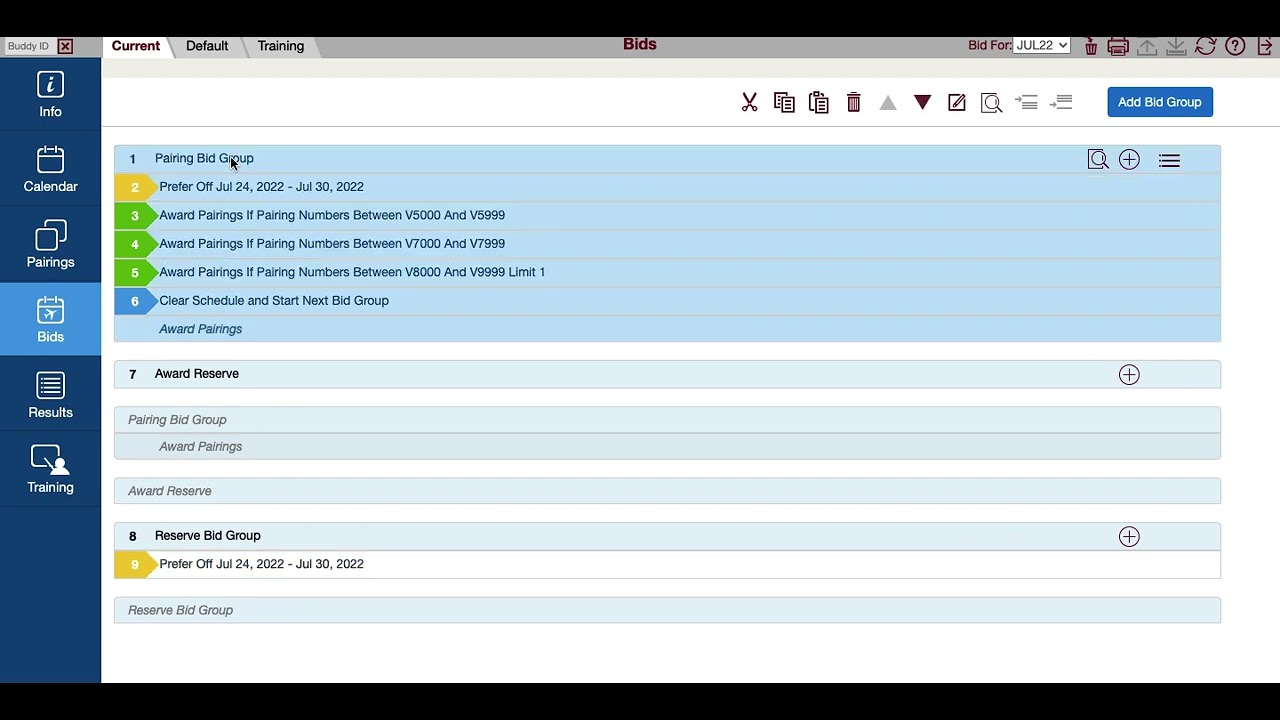Click the green number 5 marker

135,272
